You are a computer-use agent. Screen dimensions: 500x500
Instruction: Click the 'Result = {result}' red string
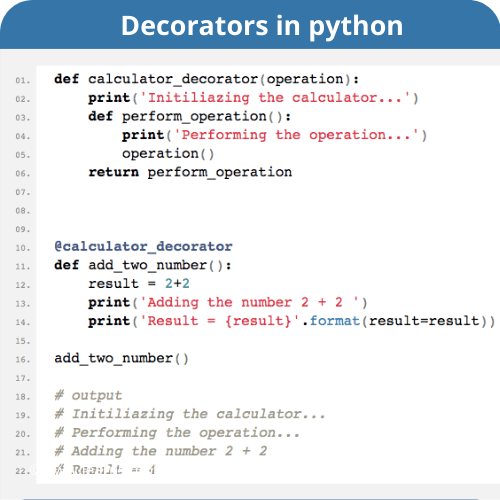pos(220,321)
